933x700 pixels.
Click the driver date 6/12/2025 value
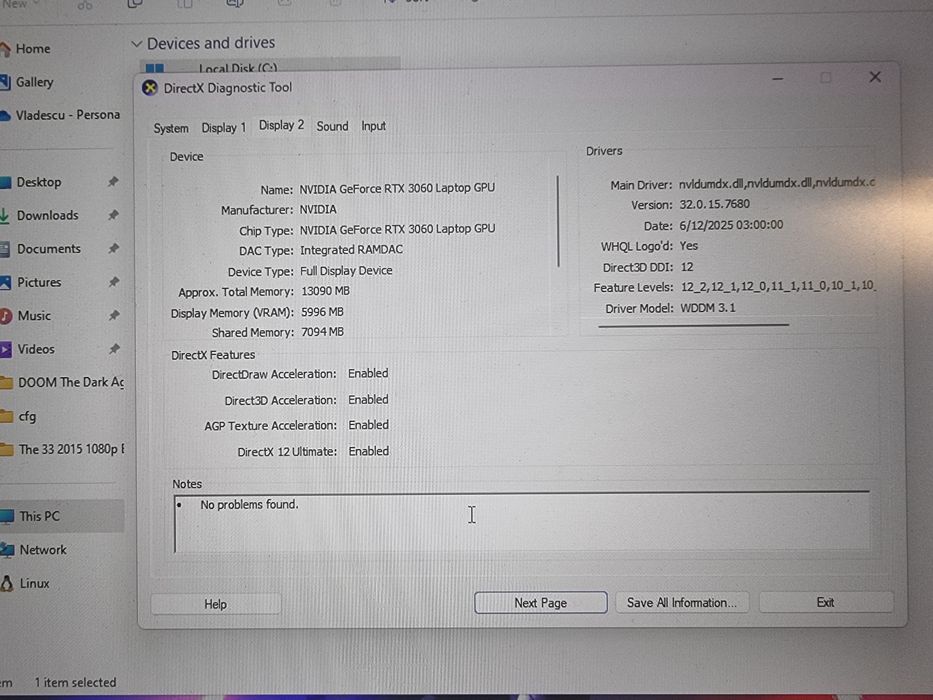(731, 225)
